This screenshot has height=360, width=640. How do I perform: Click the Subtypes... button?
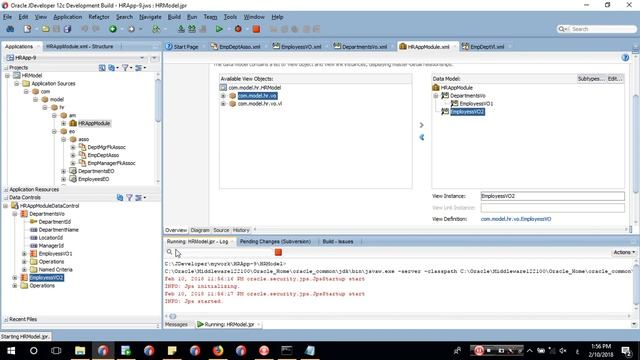[x=590, y=78]
